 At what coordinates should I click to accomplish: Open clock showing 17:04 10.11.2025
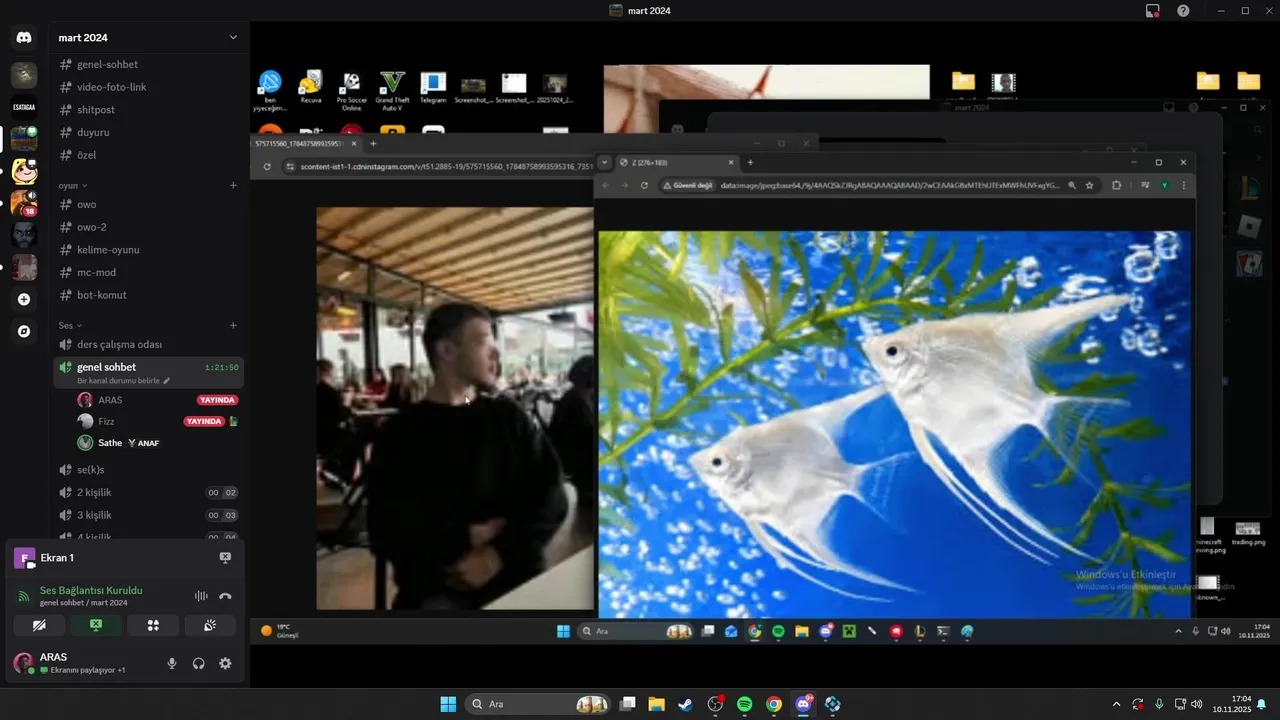coord(1231,704)
